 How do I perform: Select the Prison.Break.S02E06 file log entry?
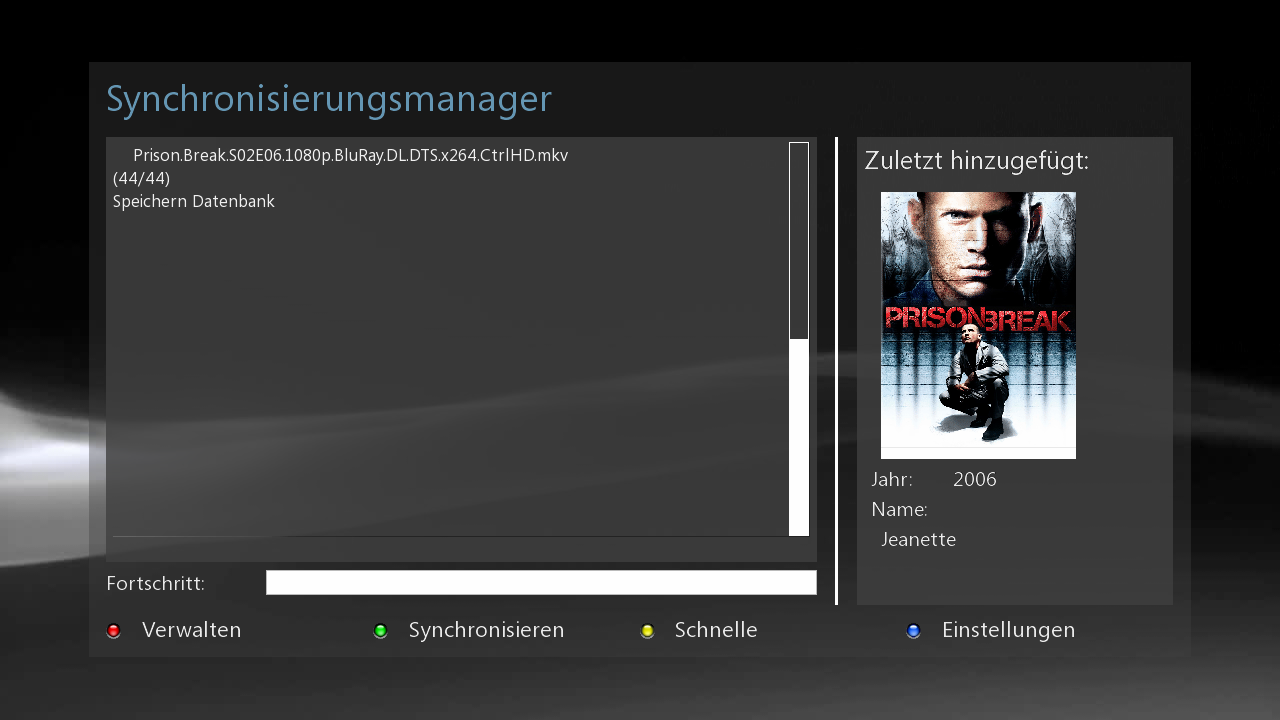pyautogui.click(x=350, y=156)
